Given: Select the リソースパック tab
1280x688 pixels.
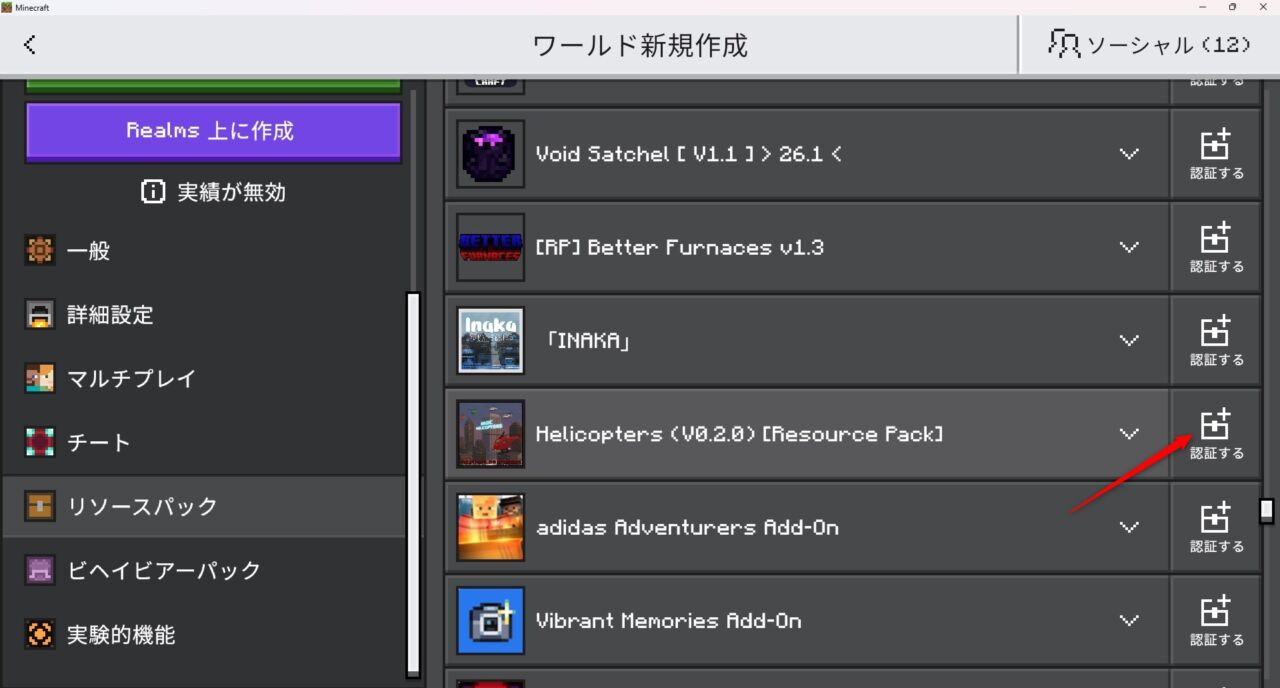Looking at the screenshot, I should click(x=204, y=507).
